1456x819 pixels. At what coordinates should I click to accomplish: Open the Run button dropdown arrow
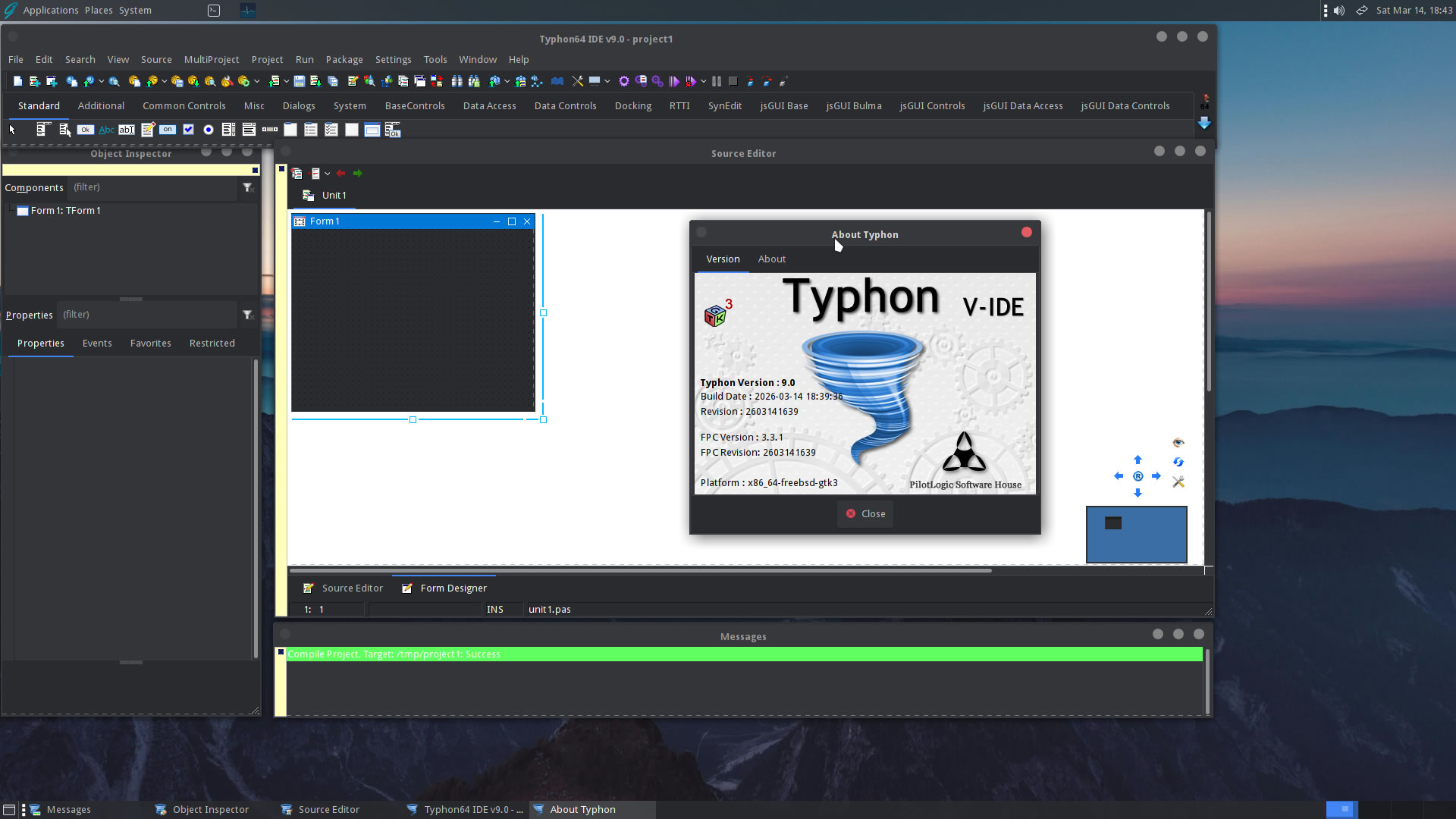click(x=704, y=82)
